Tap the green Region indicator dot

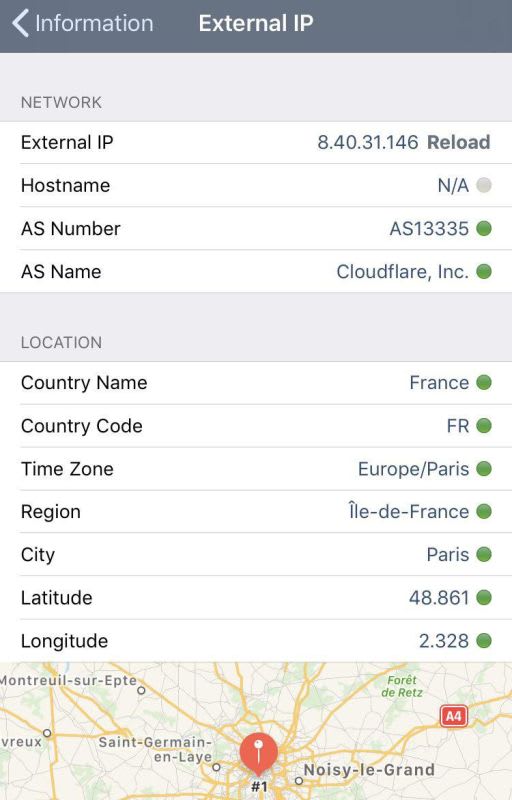(483, 511)
